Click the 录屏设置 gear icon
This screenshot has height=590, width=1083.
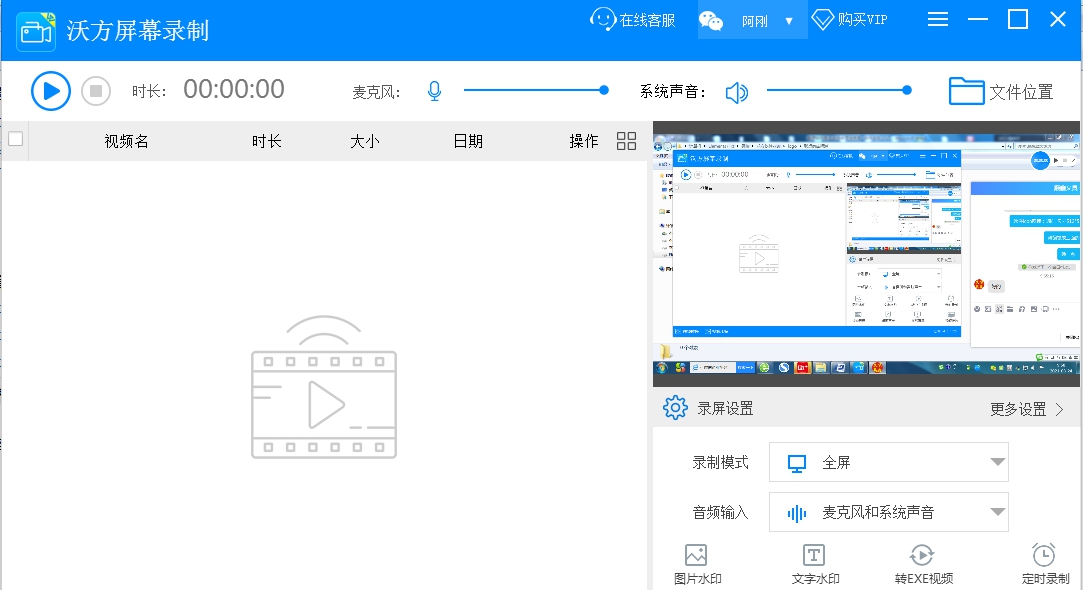676,407
